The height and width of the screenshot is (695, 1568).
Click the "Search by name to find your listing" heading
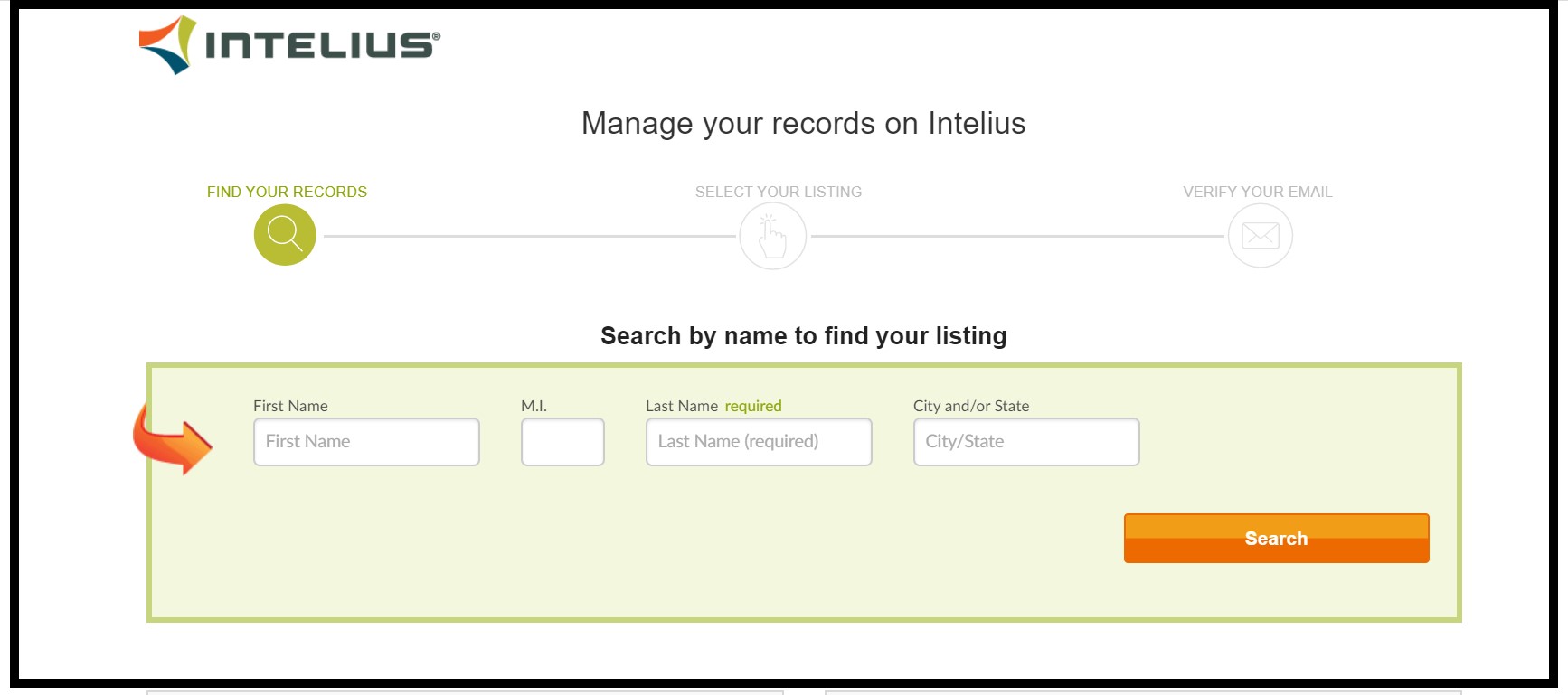tap(804, 336)
